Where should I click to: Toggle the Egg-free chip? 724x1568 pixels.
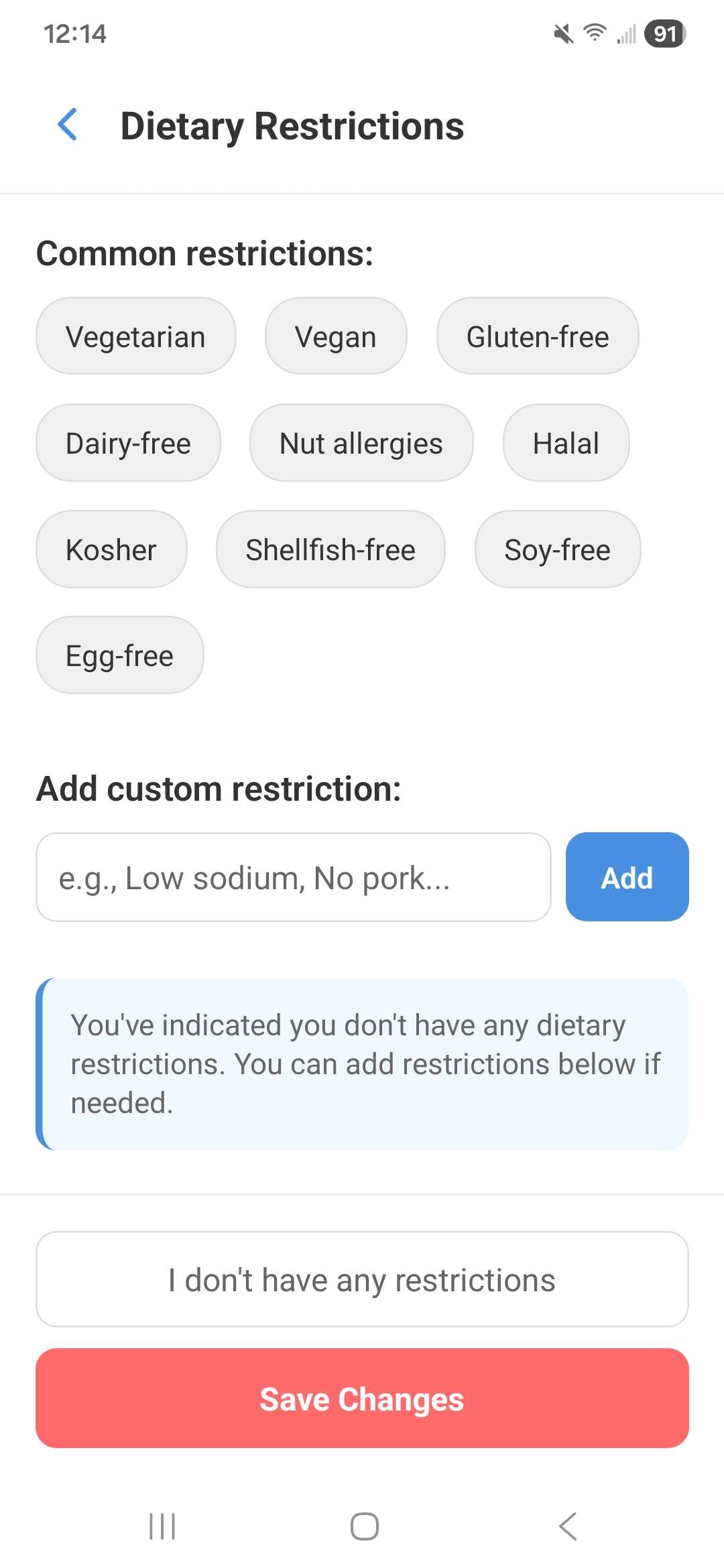point(120,655)
